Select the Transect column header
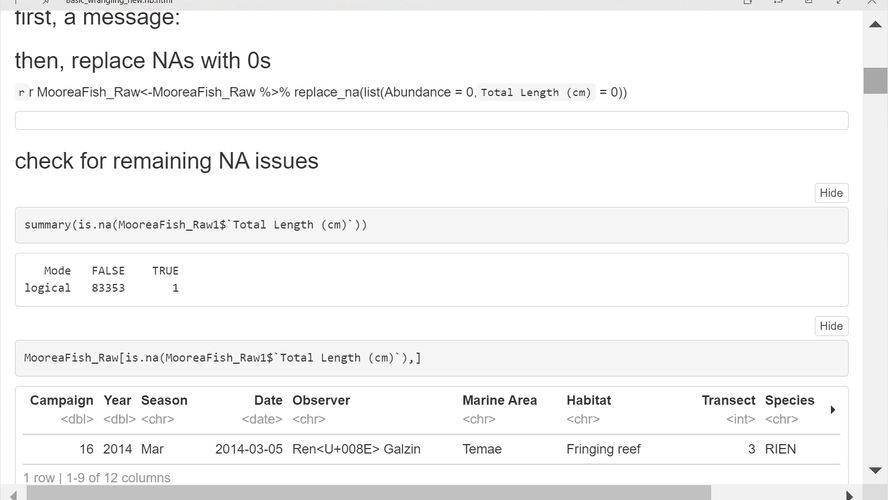Screen dimensions: 888x500 coord(728,400)
